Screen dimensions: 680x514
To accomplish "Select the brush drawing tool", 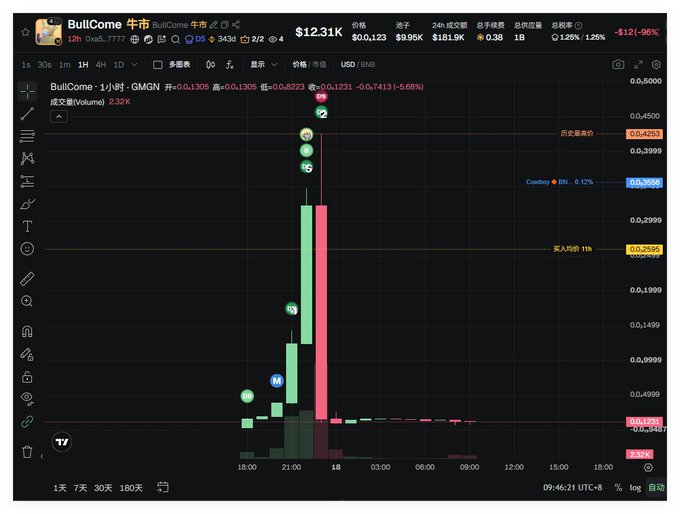I will tap(27, 203).
